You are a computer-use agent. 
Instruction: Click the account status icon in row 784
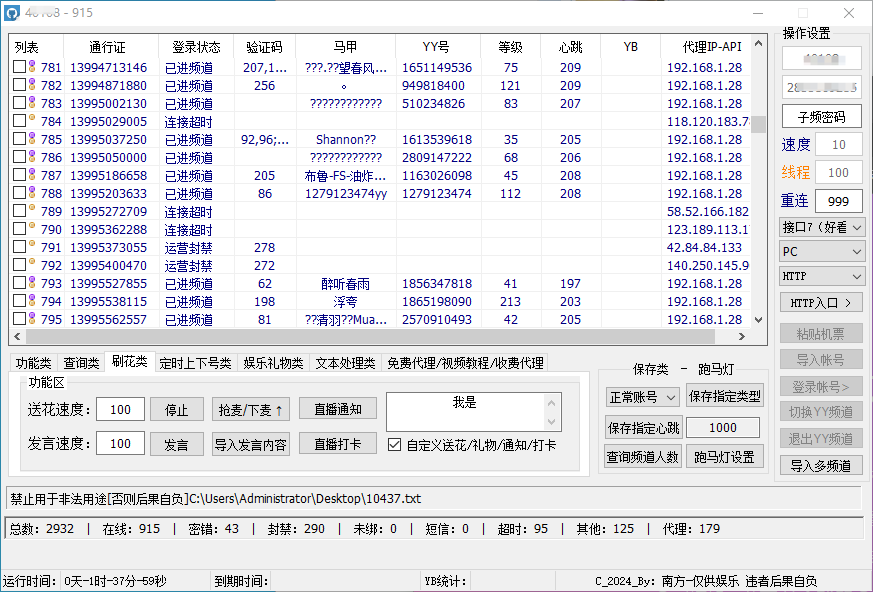point(32,119)
